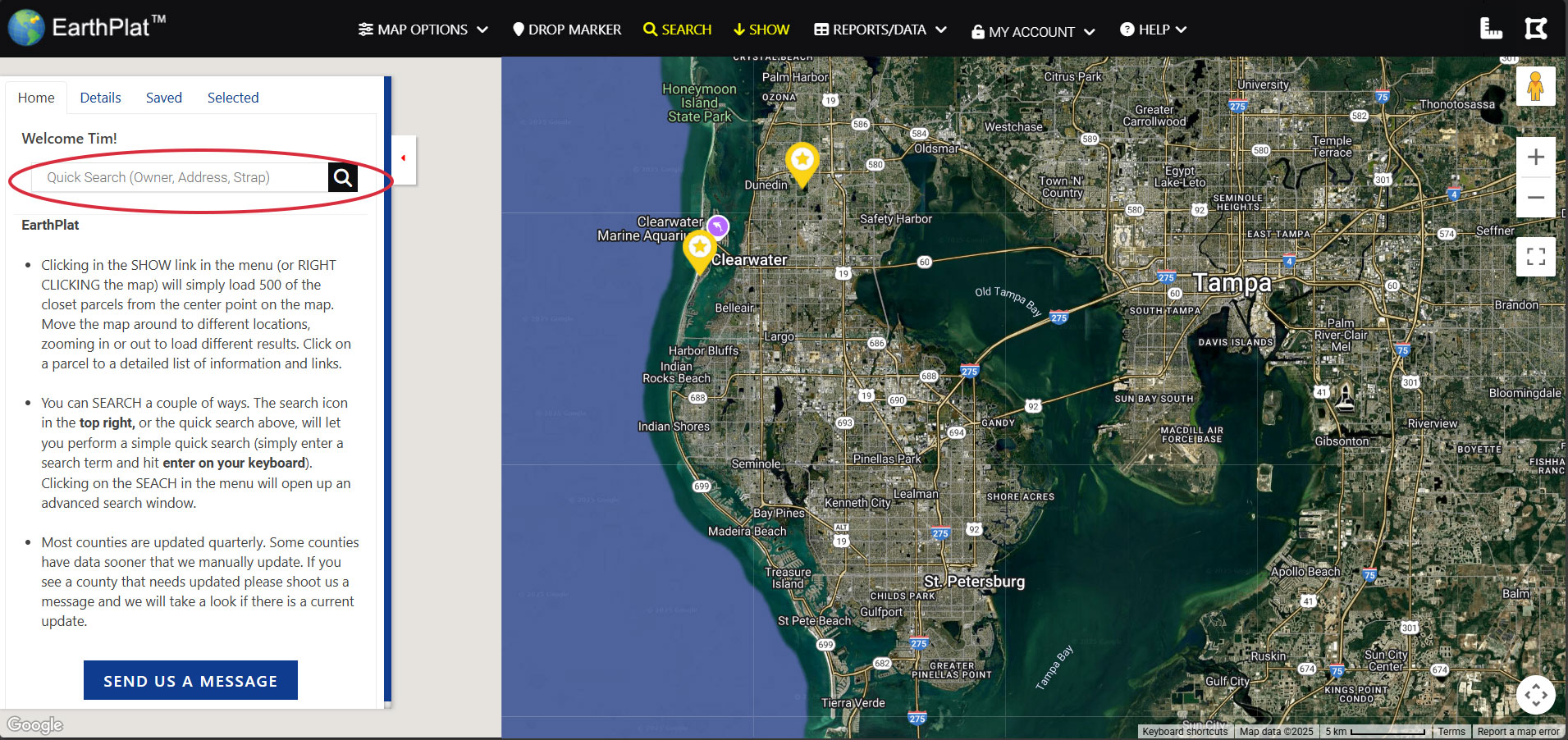Click the black quick search magnifier button
The image size is (1568, 740).
(343, 177)
